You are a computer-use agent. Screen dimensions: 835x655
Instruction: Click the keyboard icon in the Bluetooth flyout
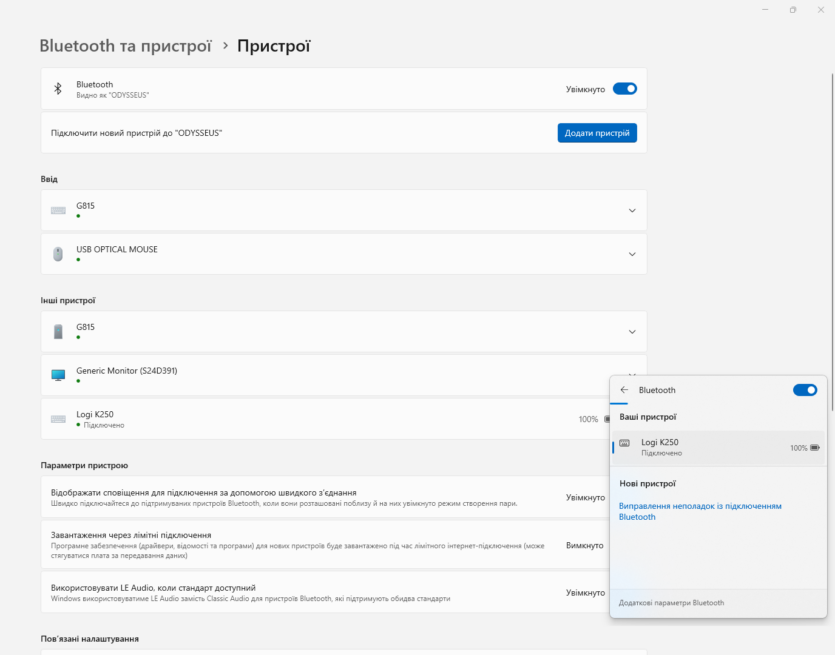tap(625, 444)
